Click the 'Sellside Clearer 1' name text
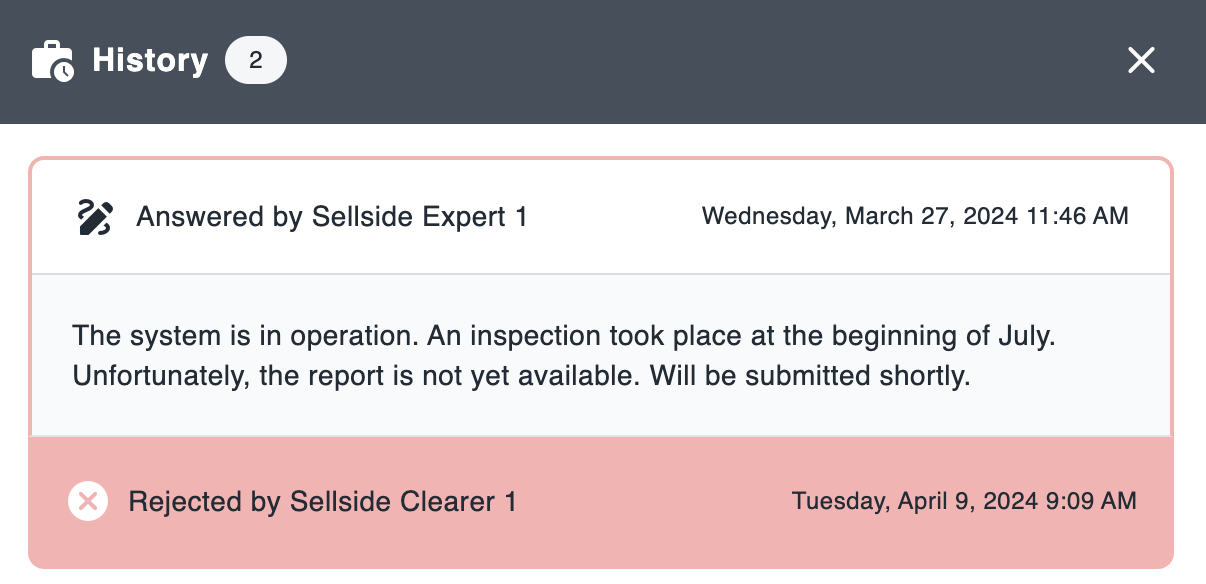The image size is (1206, 584). (x=403, y=501)
